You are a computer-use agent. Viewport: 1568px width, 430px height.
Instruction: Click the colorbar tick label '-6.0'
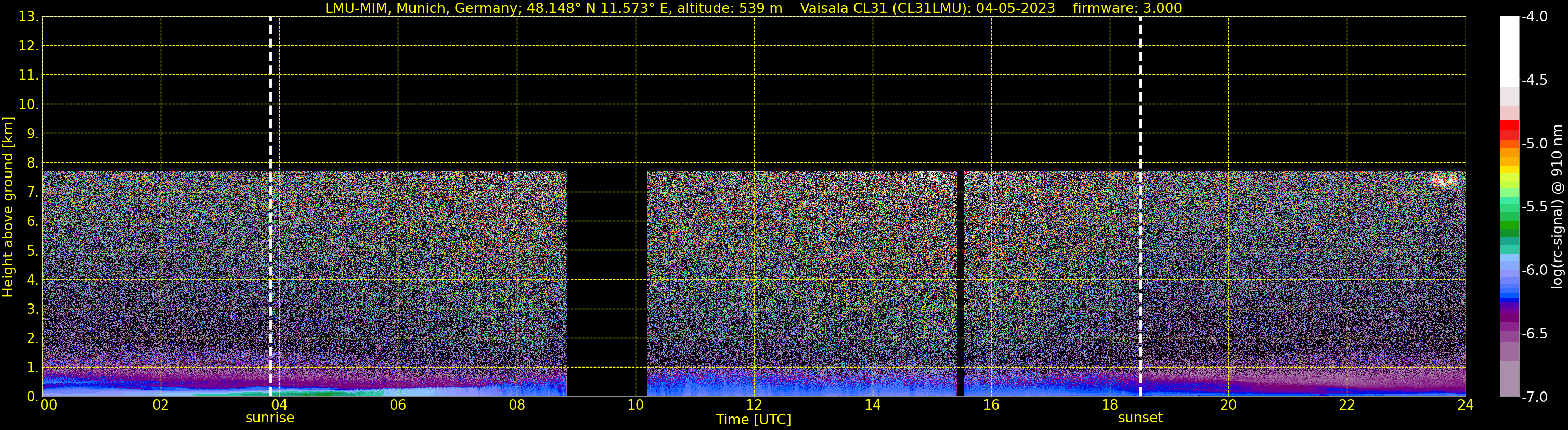point(1535,270)
